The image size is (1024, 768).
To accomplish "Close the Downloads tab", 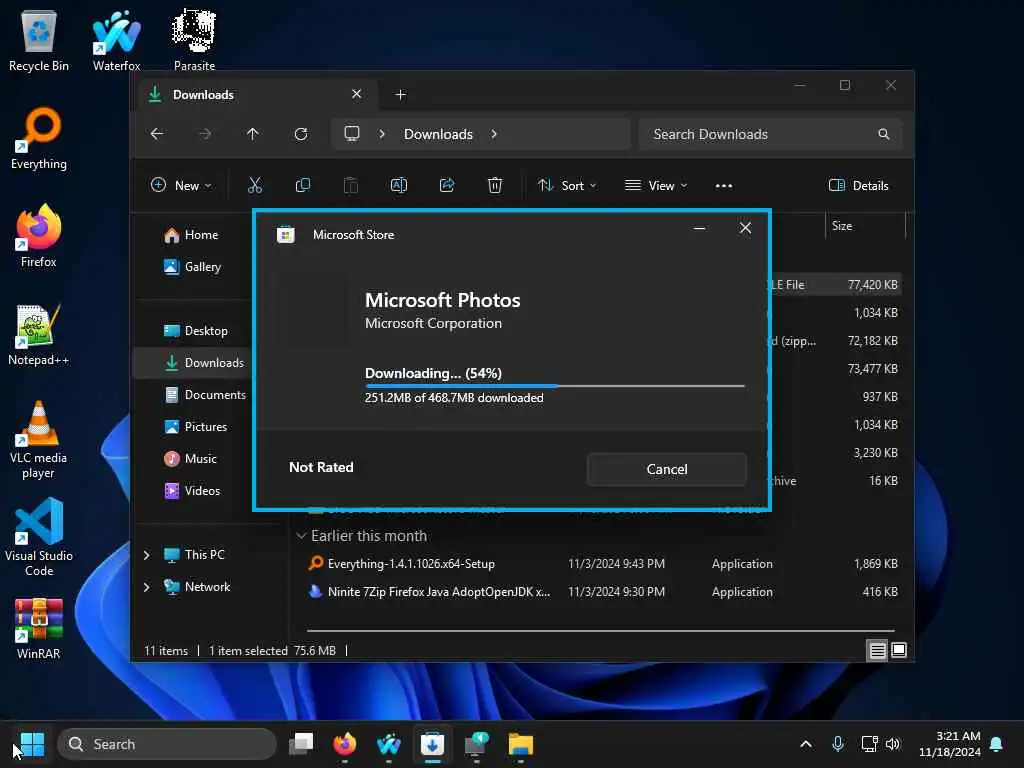I will 357,94.
